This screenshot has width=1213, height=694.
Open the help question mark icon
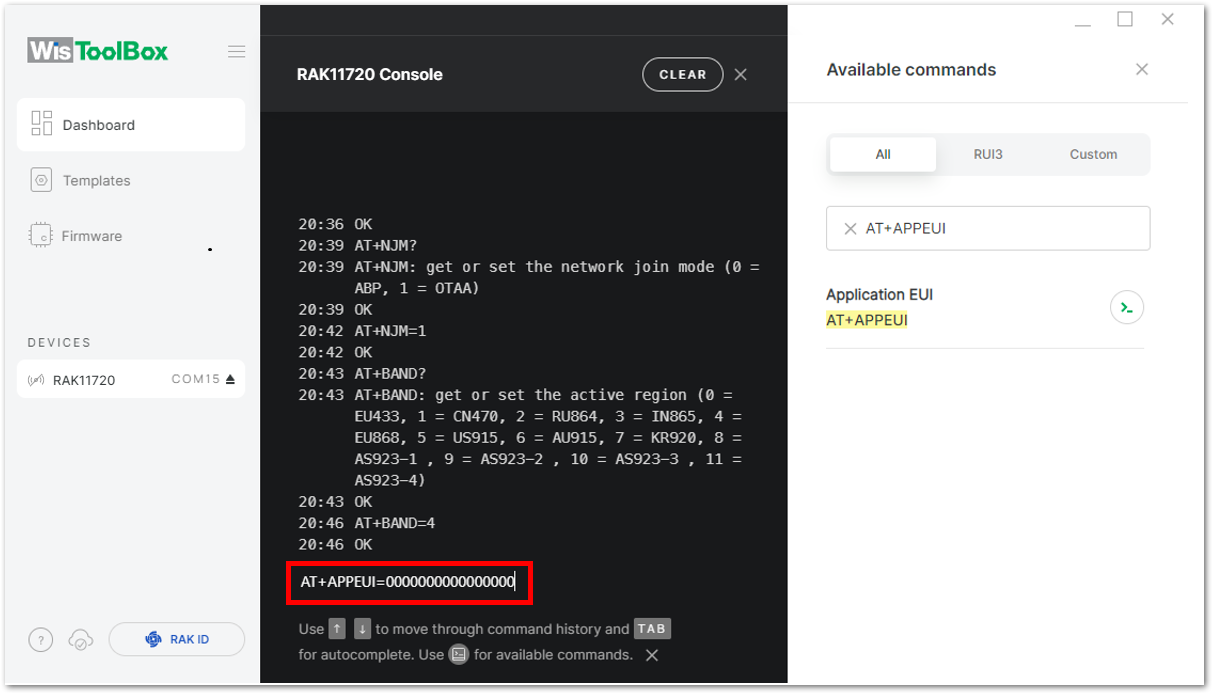tap(40, 640)
